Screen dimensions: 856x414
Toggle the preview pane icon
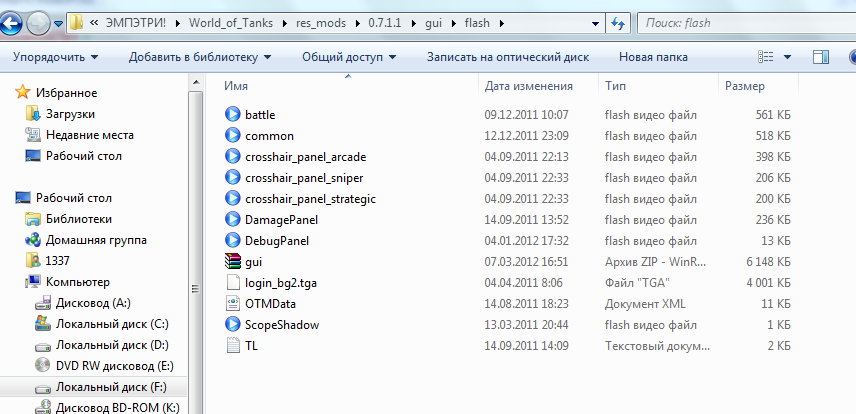click(821, 57)
